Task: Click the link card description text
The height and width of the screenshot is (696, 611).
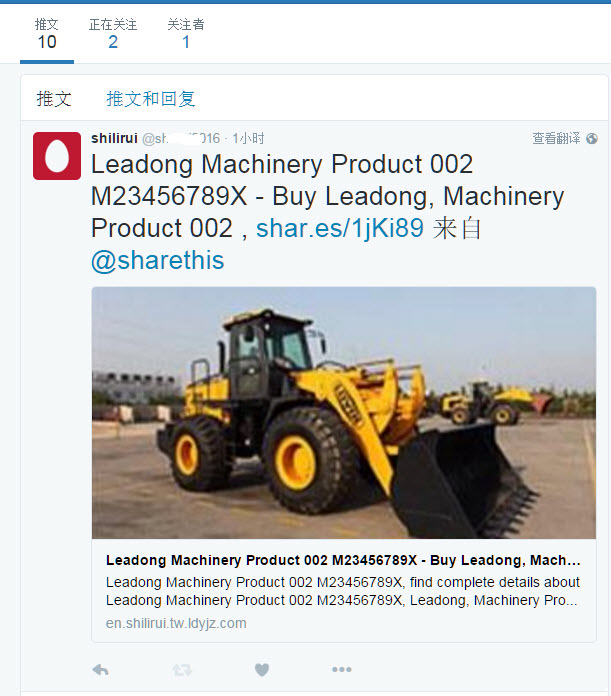Action: (x=343, y=591)
